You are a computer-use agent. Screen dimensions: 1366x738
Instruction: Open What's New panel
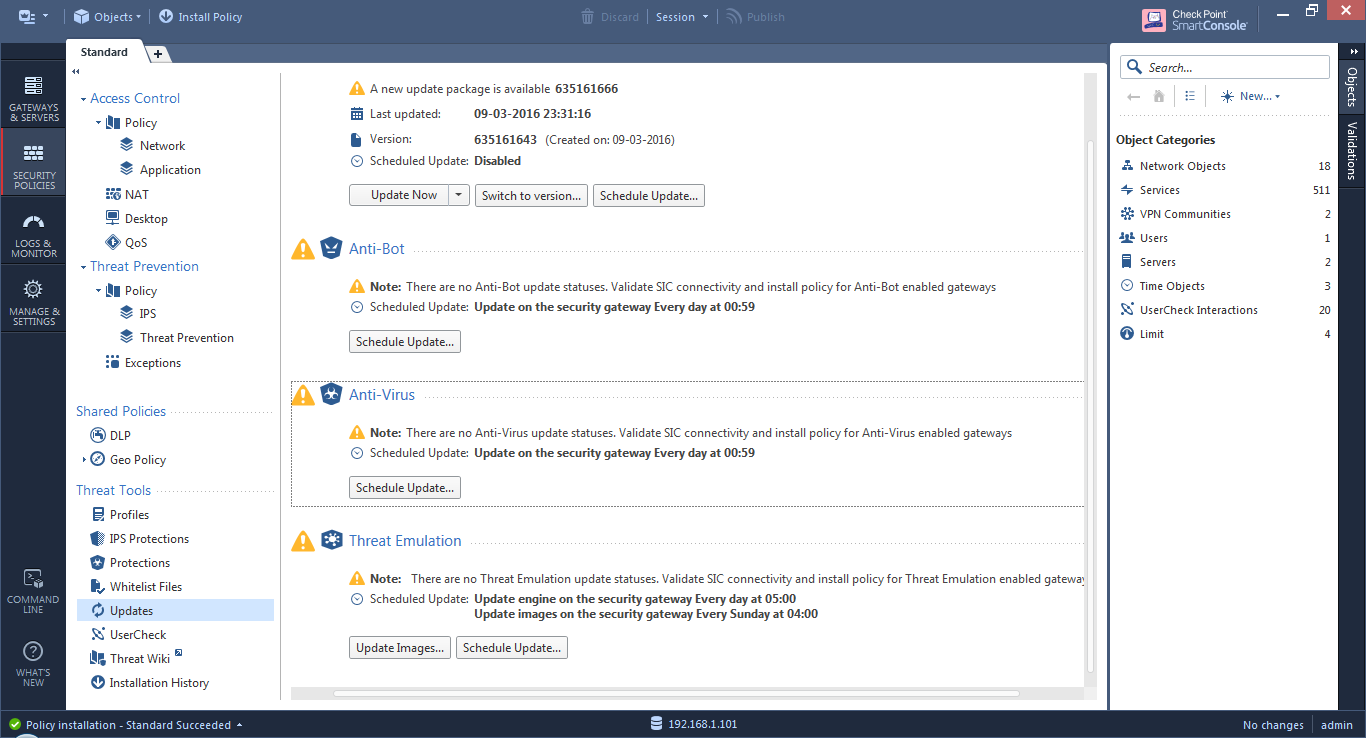click(x=33, y=663)
